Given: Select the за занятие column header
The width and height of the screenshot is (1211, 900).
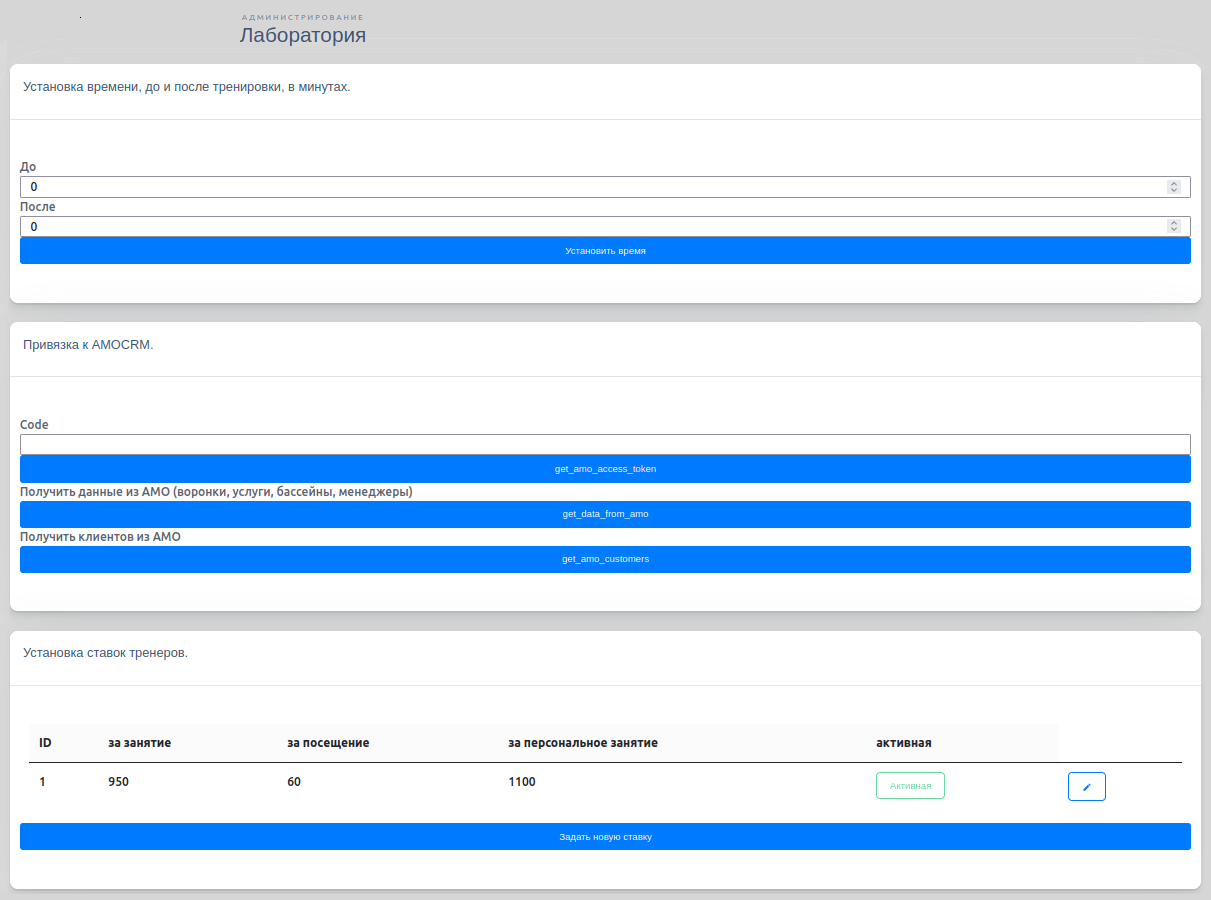Looking at the screenshot, I should (x=139, y=743).
